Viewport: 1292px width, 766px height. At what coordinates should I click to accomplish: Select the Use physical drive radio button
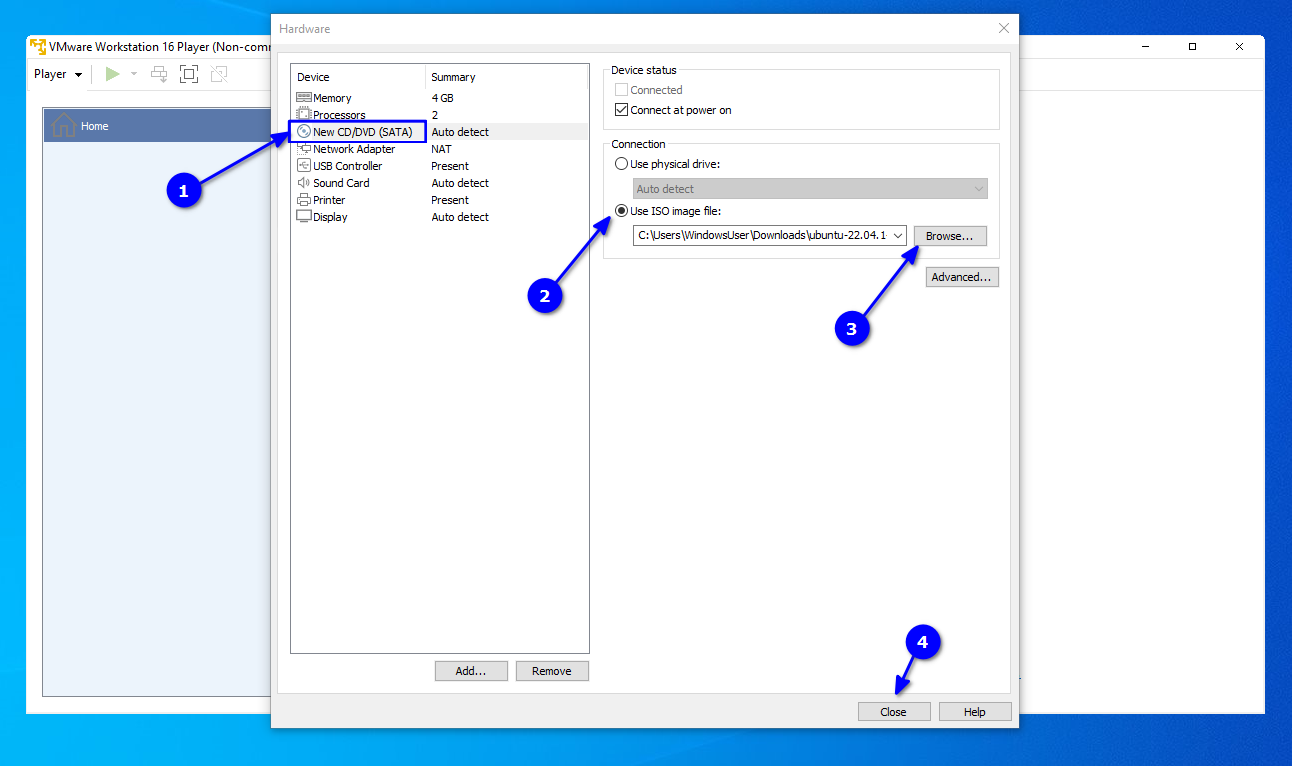pos(621,164)
